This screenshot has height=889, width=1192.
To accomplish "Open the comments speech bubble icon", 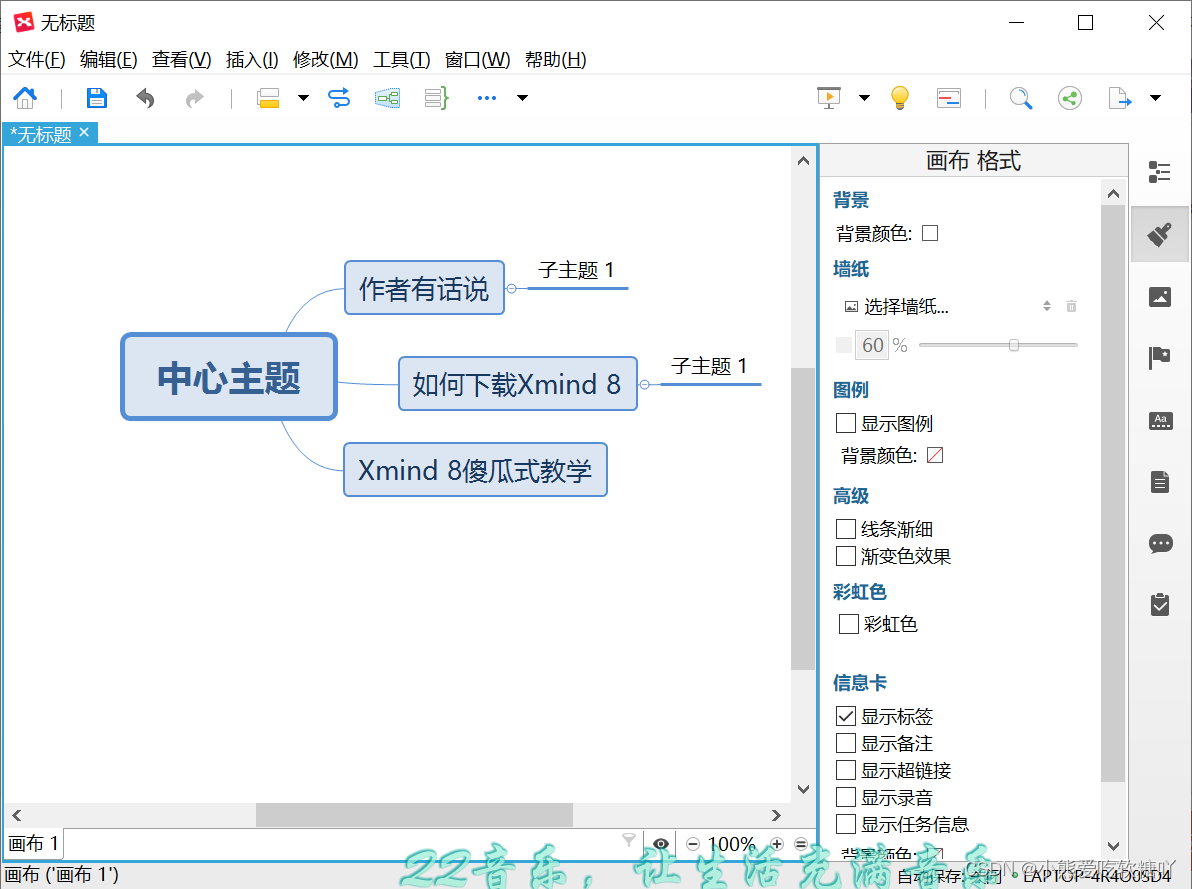I will click(1160, 544).
